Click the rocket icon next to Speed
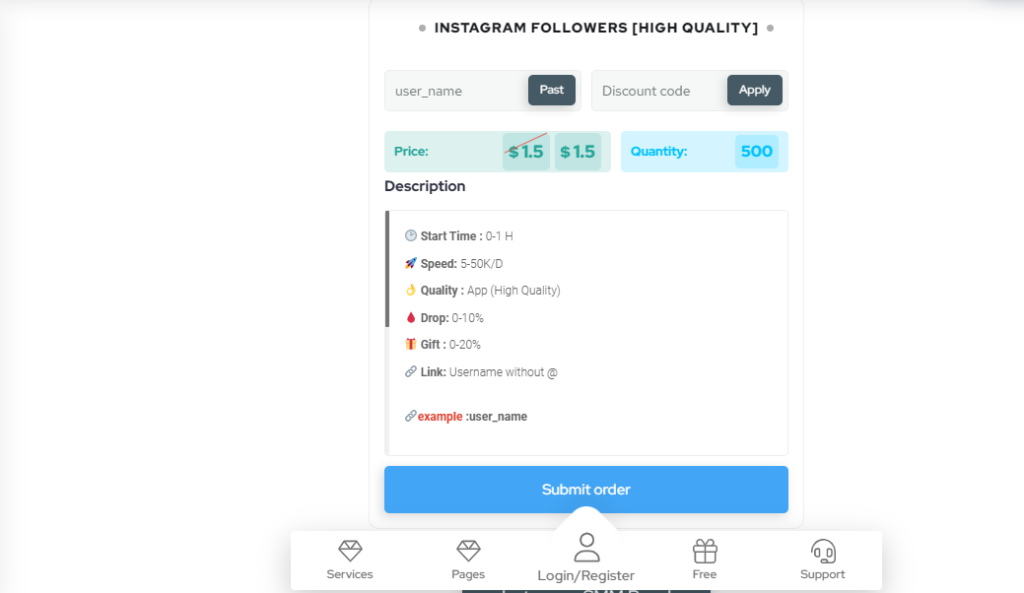Viewport: 1024px width, 593px height. (x=410, y=263)
